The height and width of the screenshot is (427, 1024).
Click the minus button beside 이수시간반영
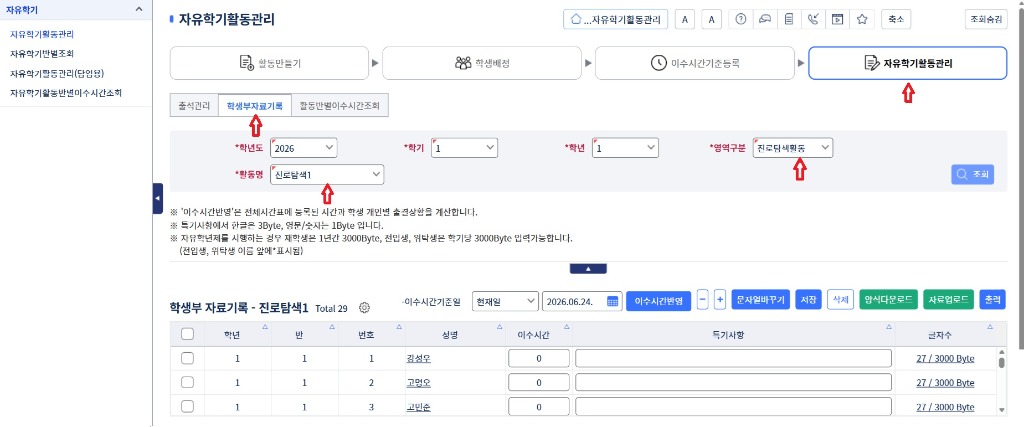click(703, 300)
